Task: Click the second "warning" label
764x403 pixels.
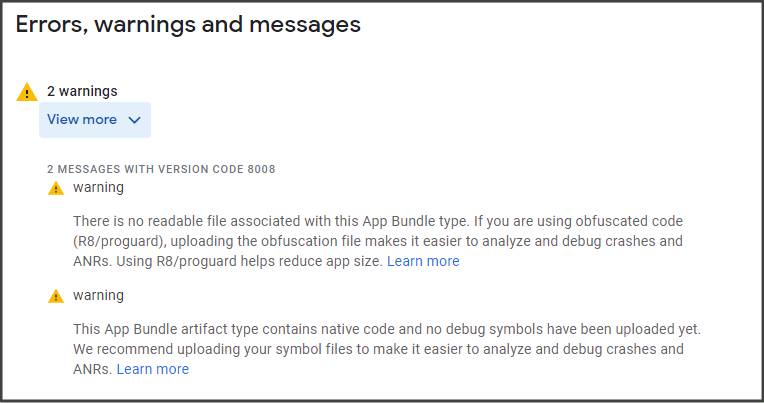Action: [x=98, y=295]
